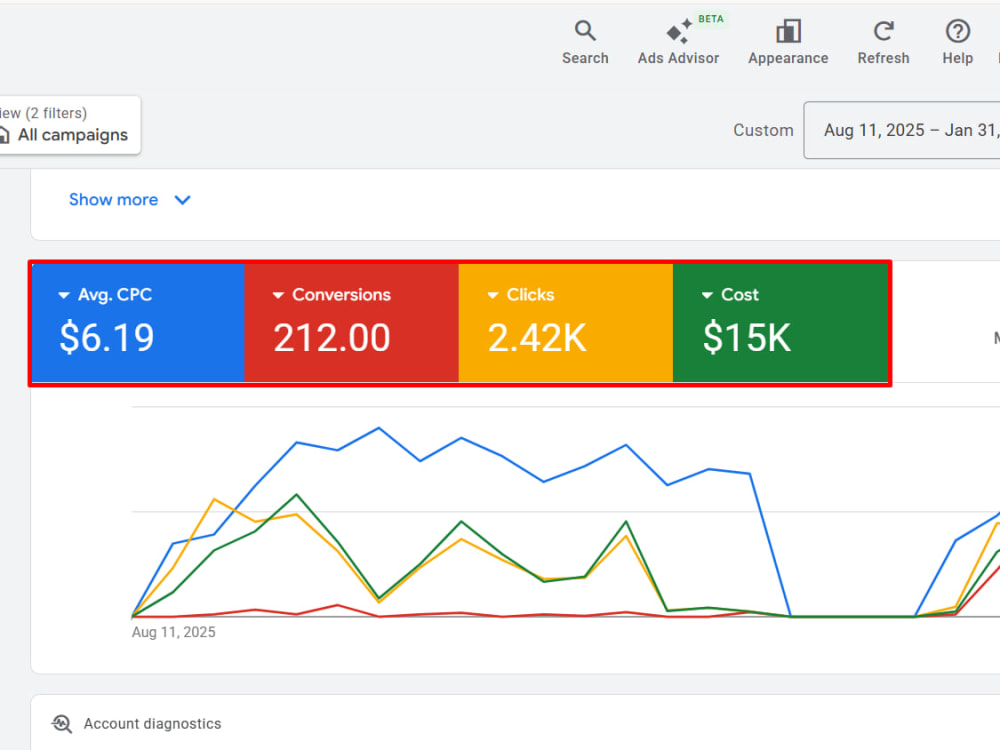Viewport: 1000px width, 750px height.
Task: Click the Account diagnostics icon
Action: pyautogui.click(x=62, y=724)
